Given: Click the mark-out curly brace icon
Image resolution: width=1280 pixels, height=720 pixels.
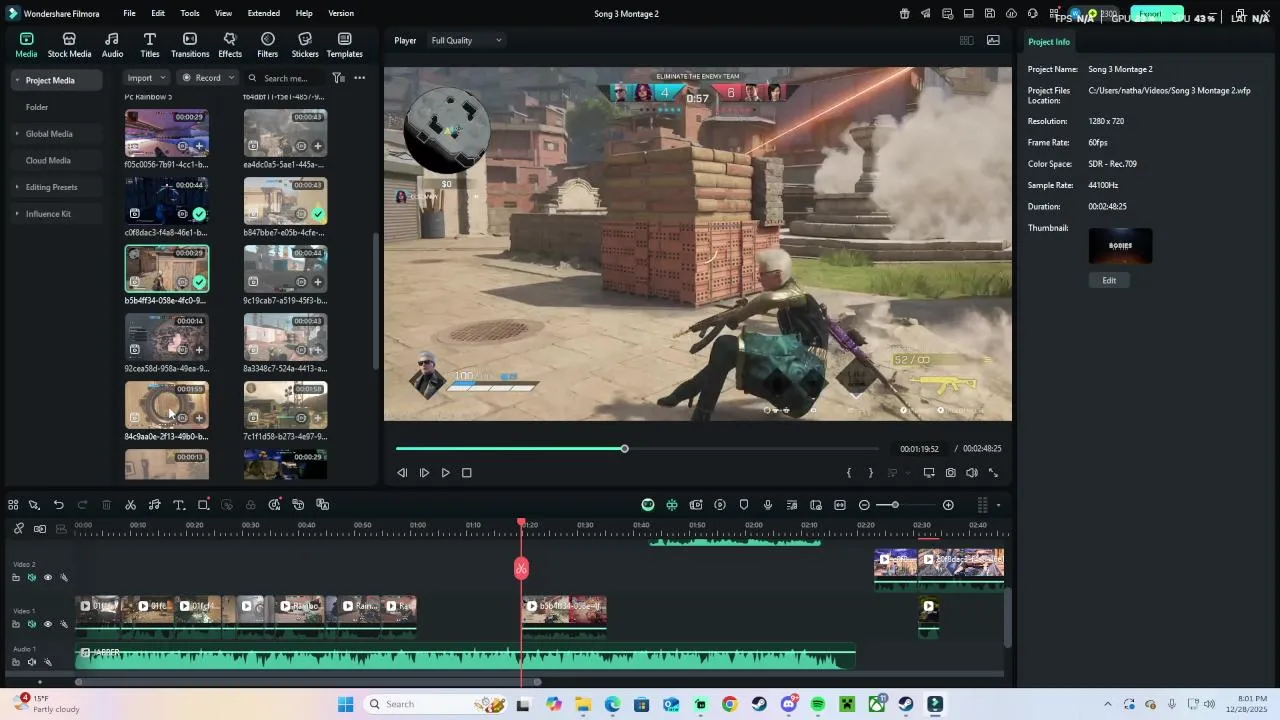Looking at the screenshot, I should (x=870, y=473).
